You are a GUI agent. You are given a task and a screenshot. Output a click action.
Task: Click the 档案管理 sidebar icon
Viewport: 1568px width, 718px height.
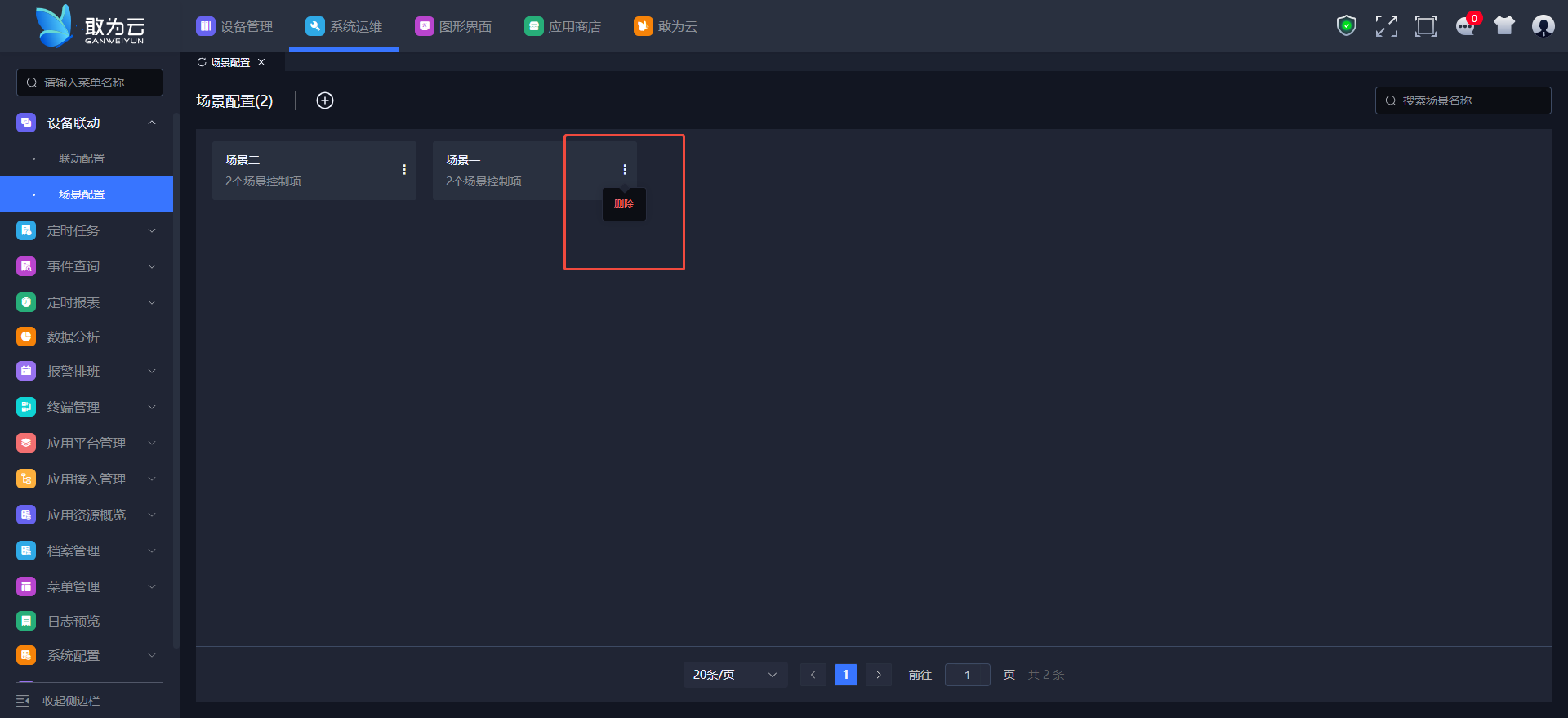pos(26,551)
